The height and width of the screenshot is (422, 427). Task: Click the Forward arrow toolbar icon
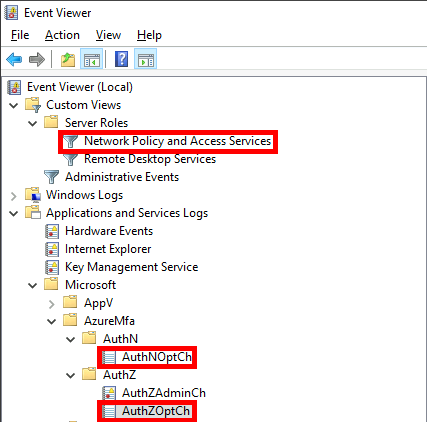pyautogui.click(x=37, y=60)
